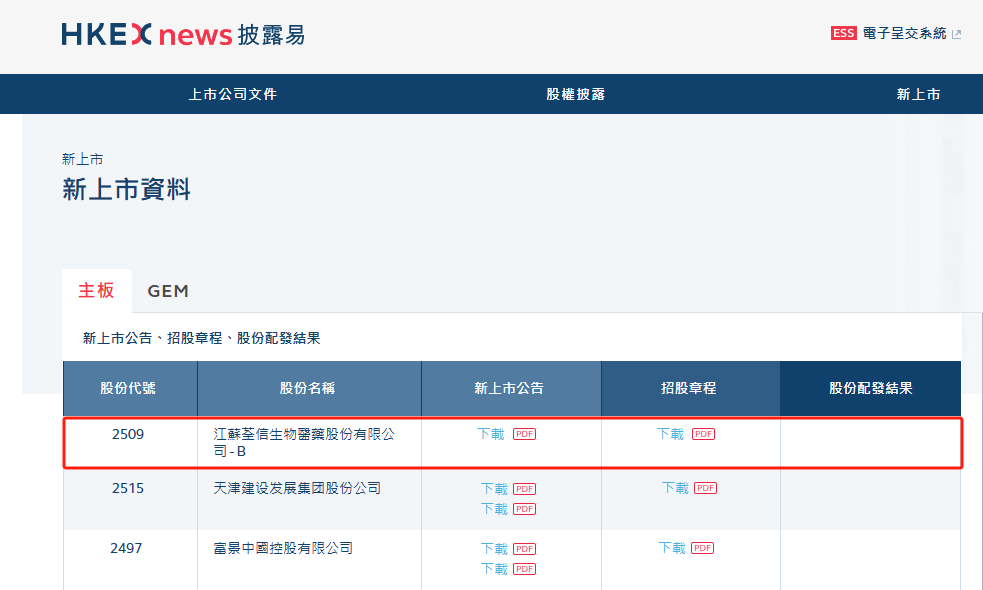983x590 pixels.
Task: Download the second 新上市公告 for stock 2515
Action: tap(494, 508)
